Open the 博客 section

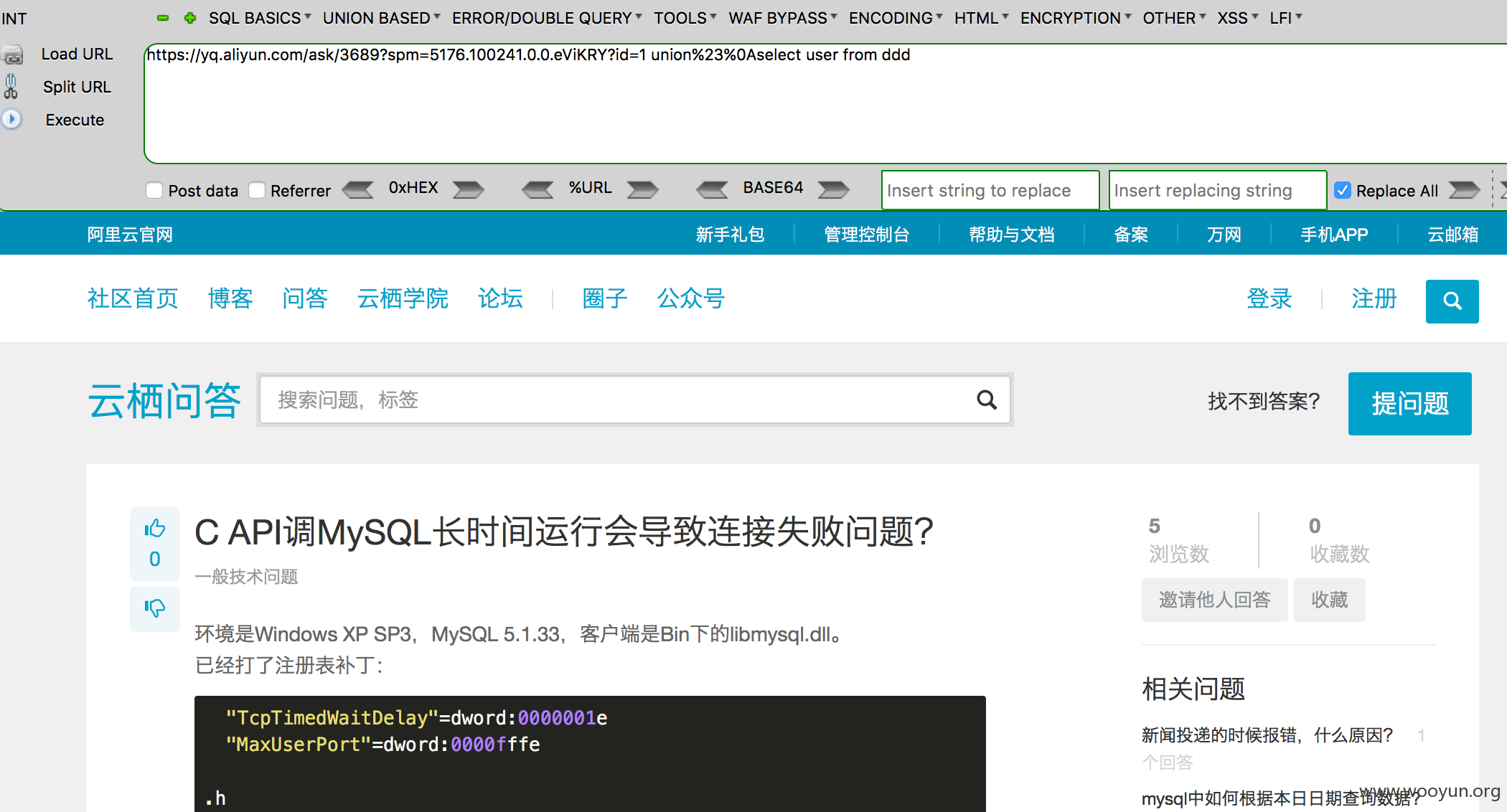coord(230,298)
